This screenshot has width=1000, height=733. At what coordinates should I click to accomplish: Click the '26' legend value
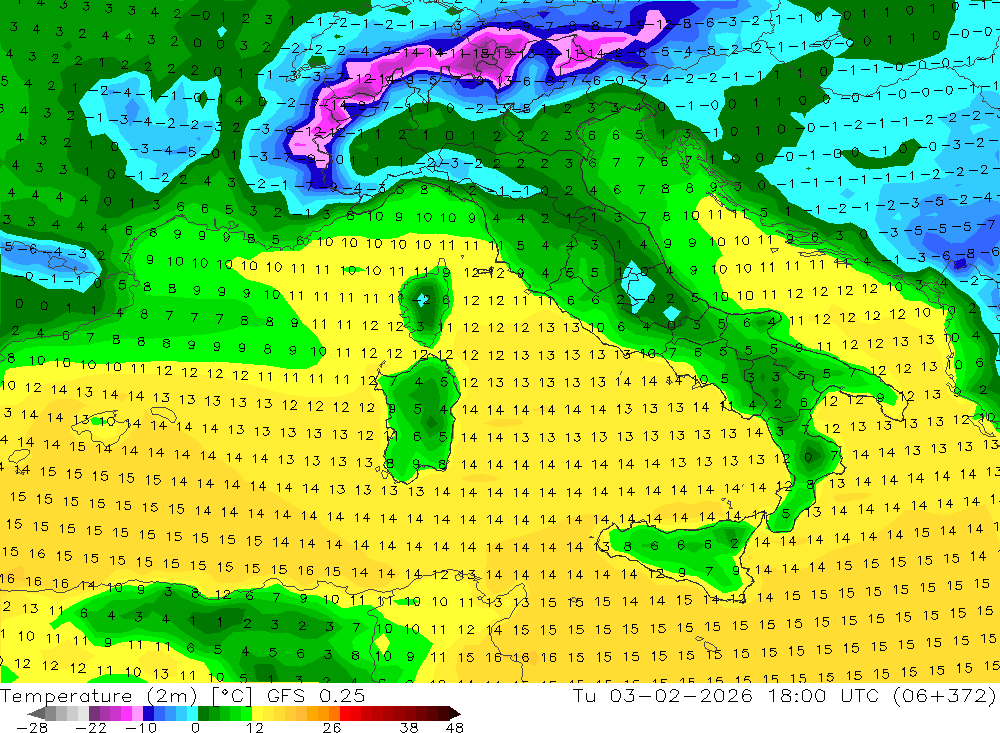coord(332,728)
